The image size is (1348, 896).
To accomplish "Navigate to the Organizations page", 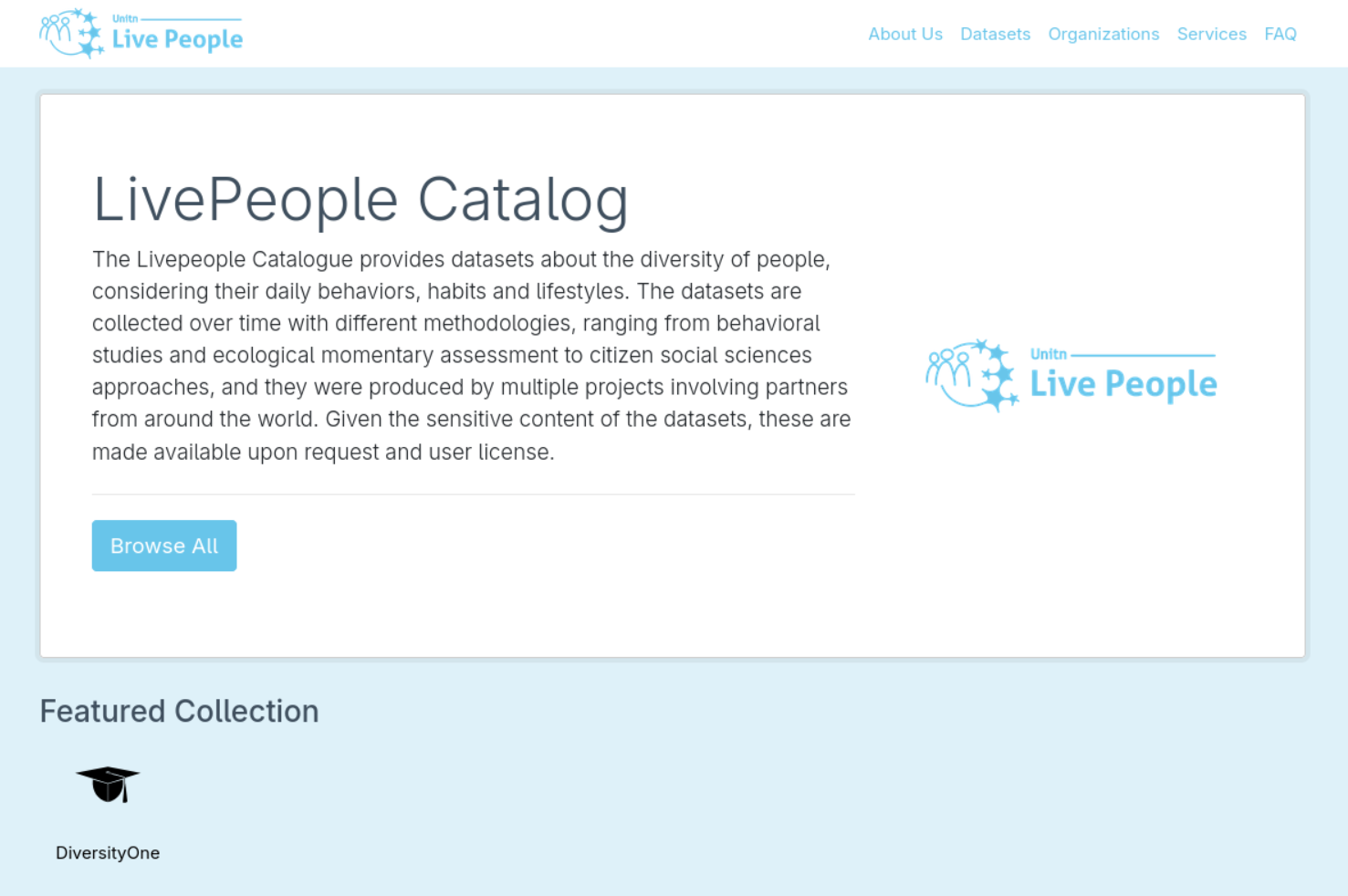I will (x=1103, y=34).
